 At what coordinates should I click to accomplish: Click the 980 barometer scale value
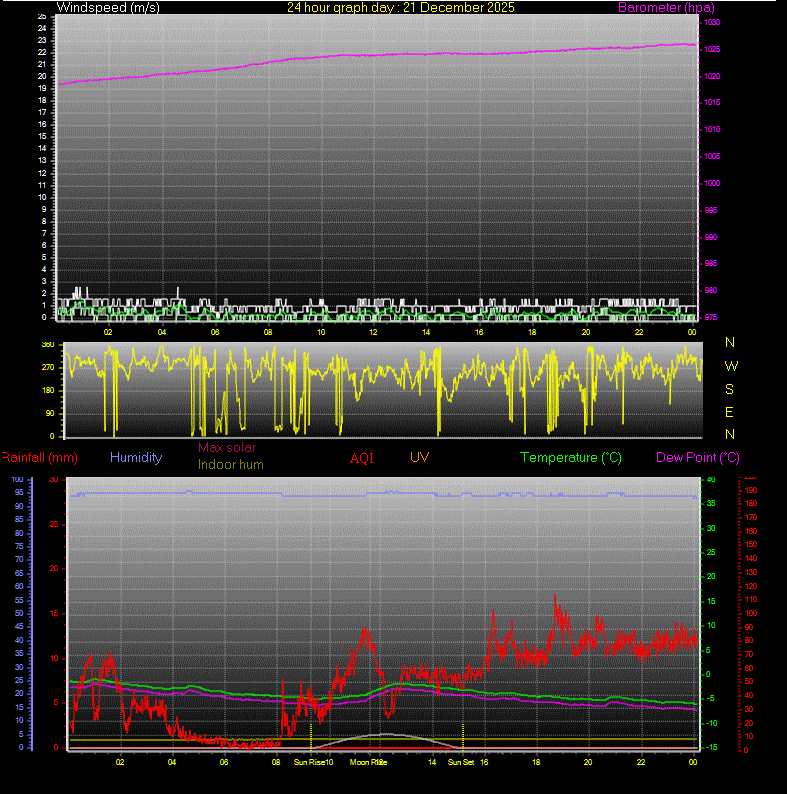[711, 291]
